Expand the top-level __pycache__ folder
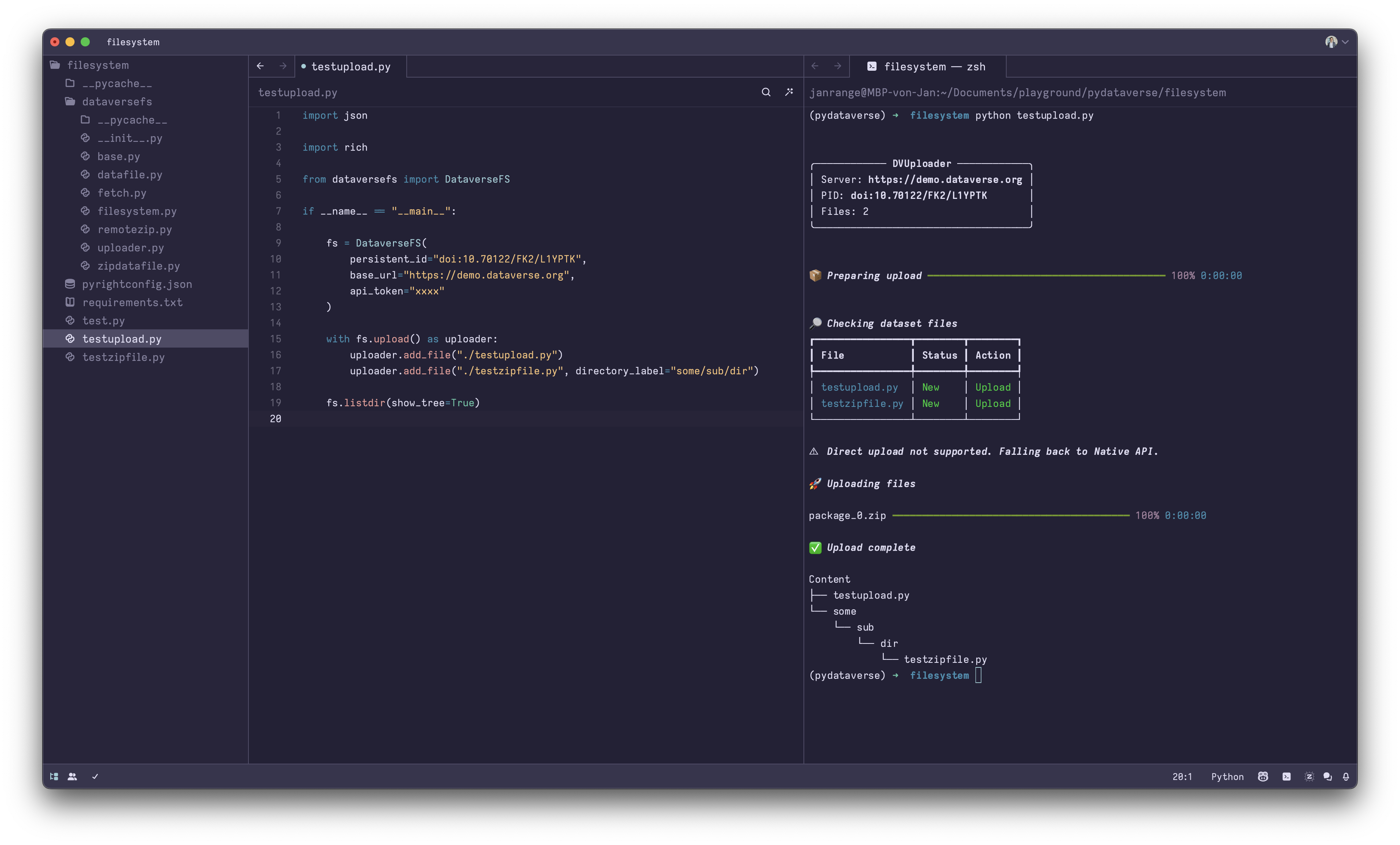The height and width of the screenshot is (845, 1400). click(116, 84)
